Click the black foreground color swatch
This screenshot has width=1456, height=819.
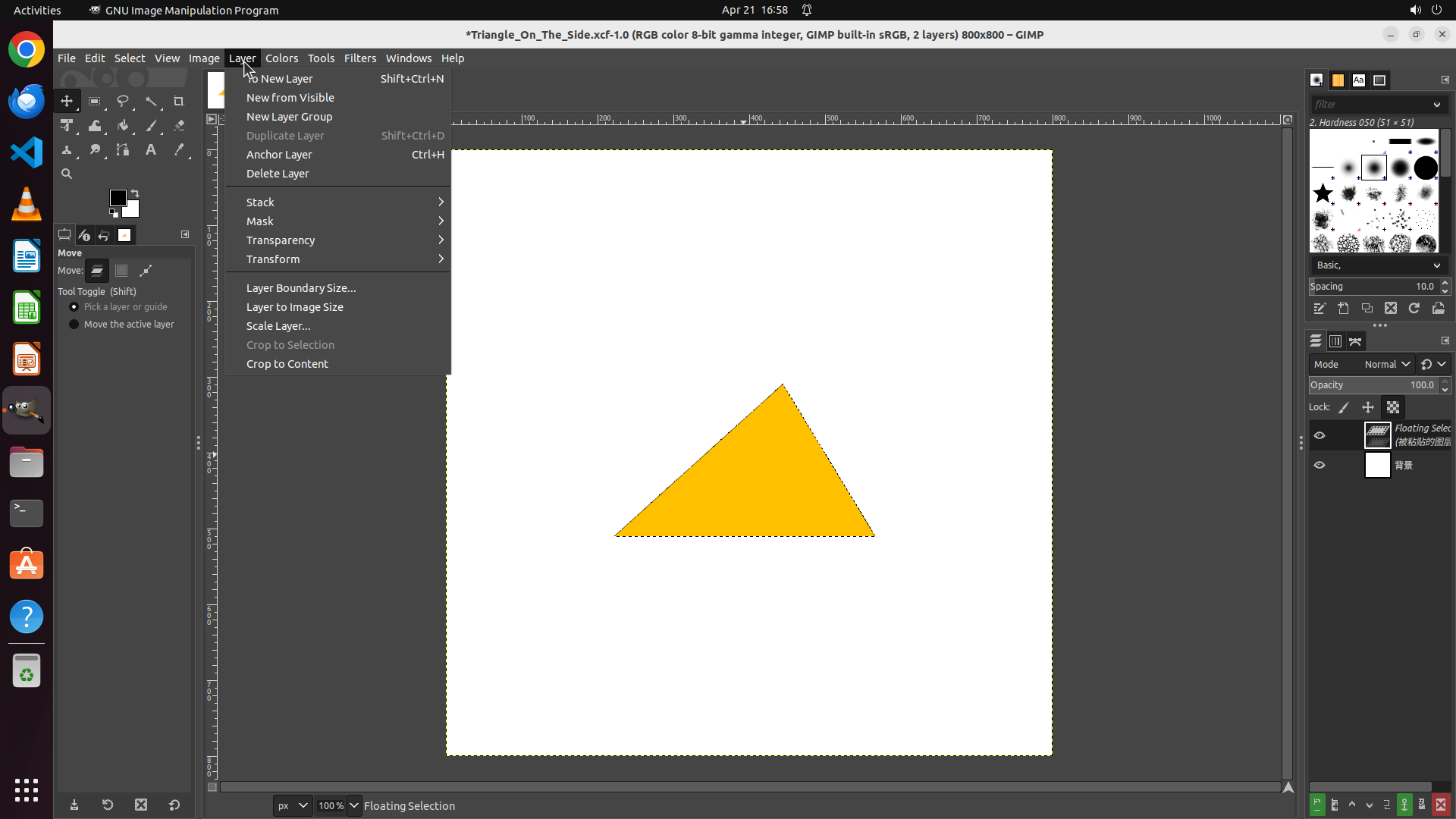[x=118, y=198]
